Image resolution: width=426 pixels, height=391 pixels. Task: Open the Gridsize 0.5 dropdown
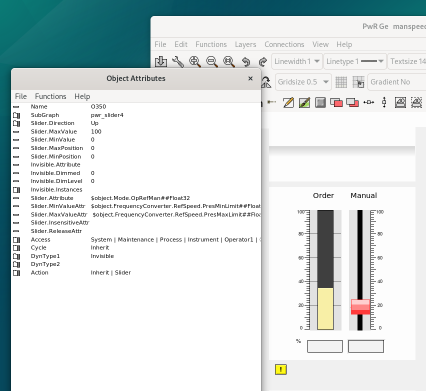click(303, 82)
